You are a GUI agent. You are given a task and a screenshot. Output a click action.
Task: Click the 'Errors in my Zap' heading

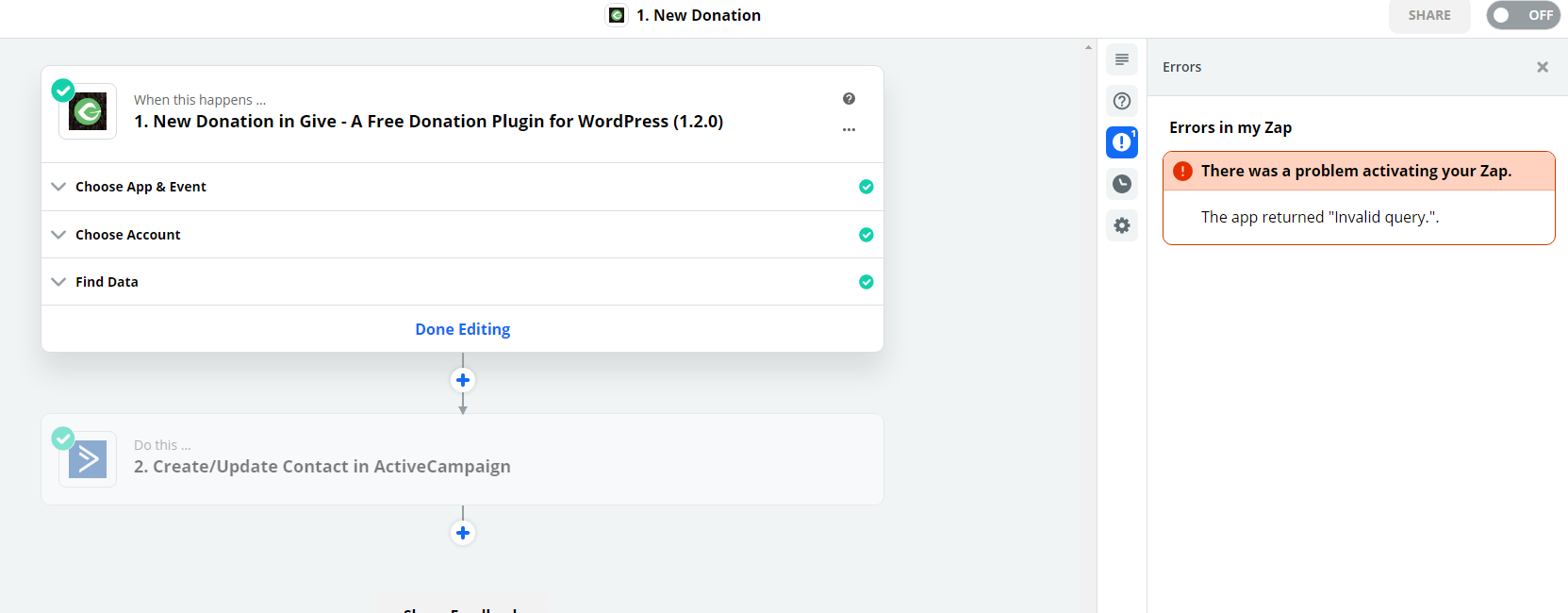(x=1230, y=127)
